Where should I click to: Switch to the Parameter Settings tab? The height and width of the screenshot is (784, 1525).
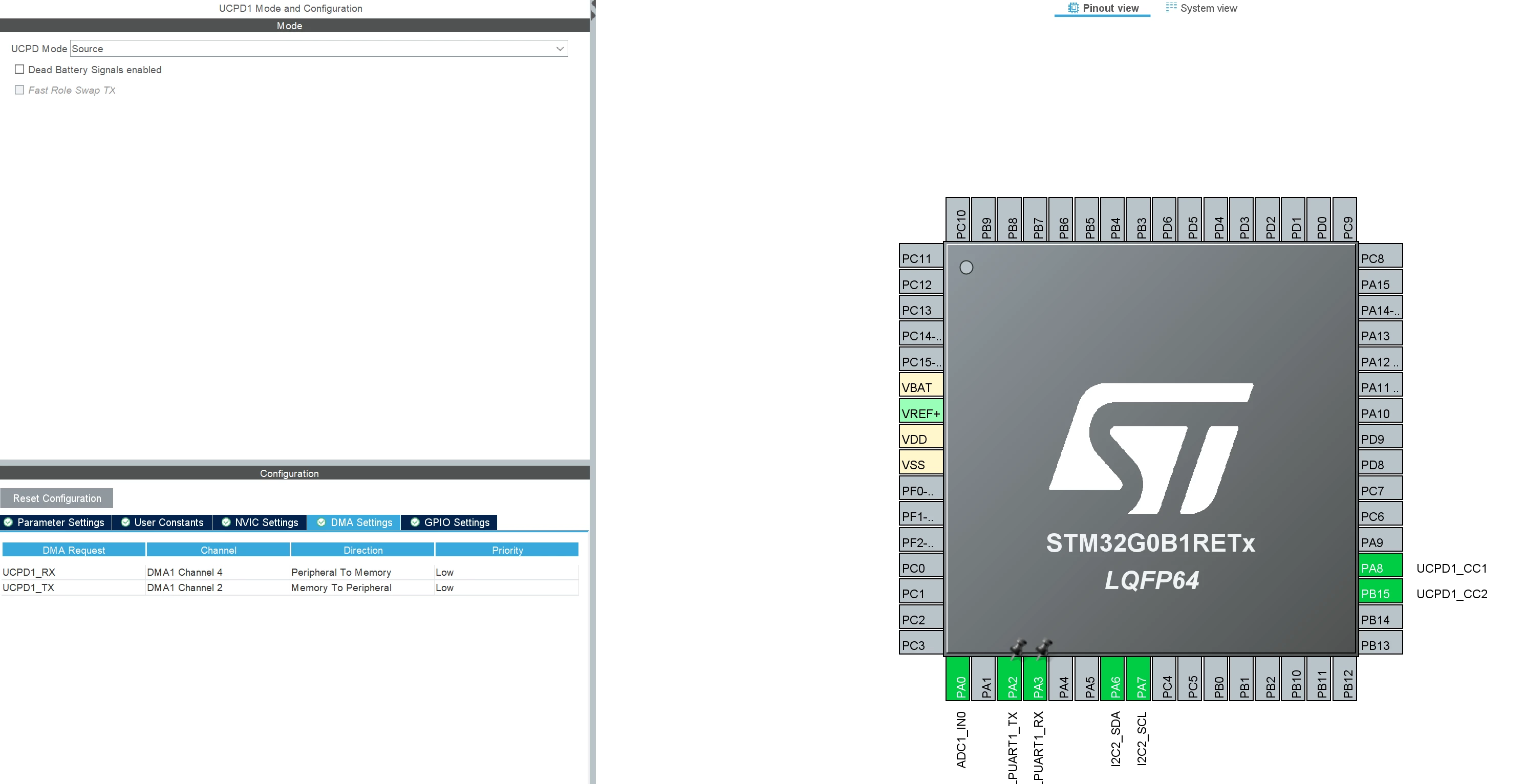click(55, 522)
